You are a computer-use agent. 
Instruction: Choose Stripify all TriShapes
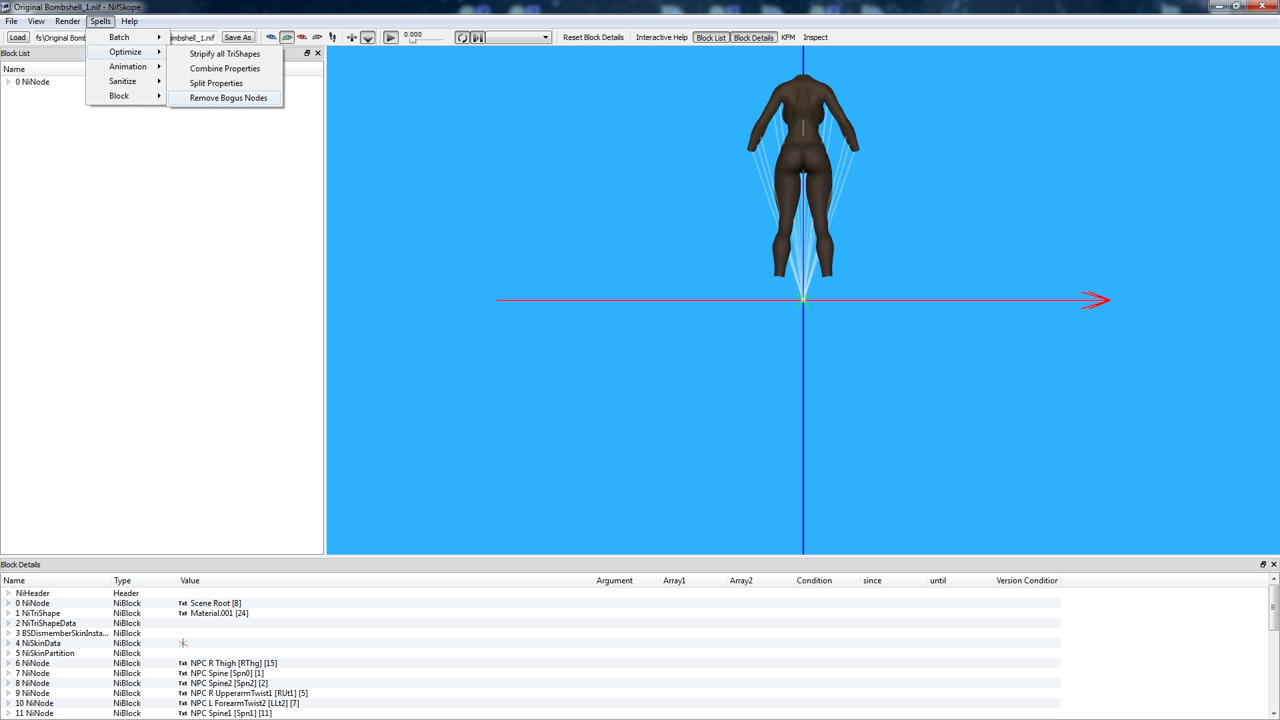[x=225, y=54]
